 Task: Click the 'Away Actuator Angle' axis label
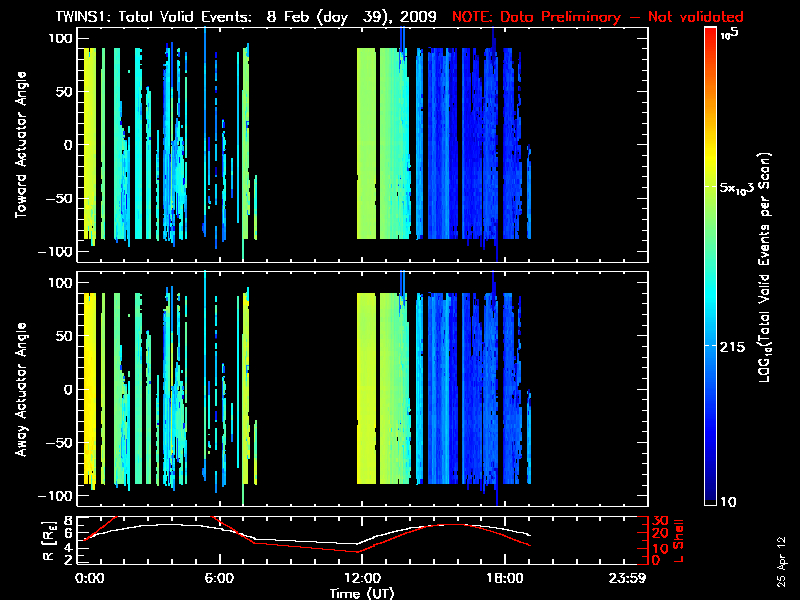coord(19,388)
